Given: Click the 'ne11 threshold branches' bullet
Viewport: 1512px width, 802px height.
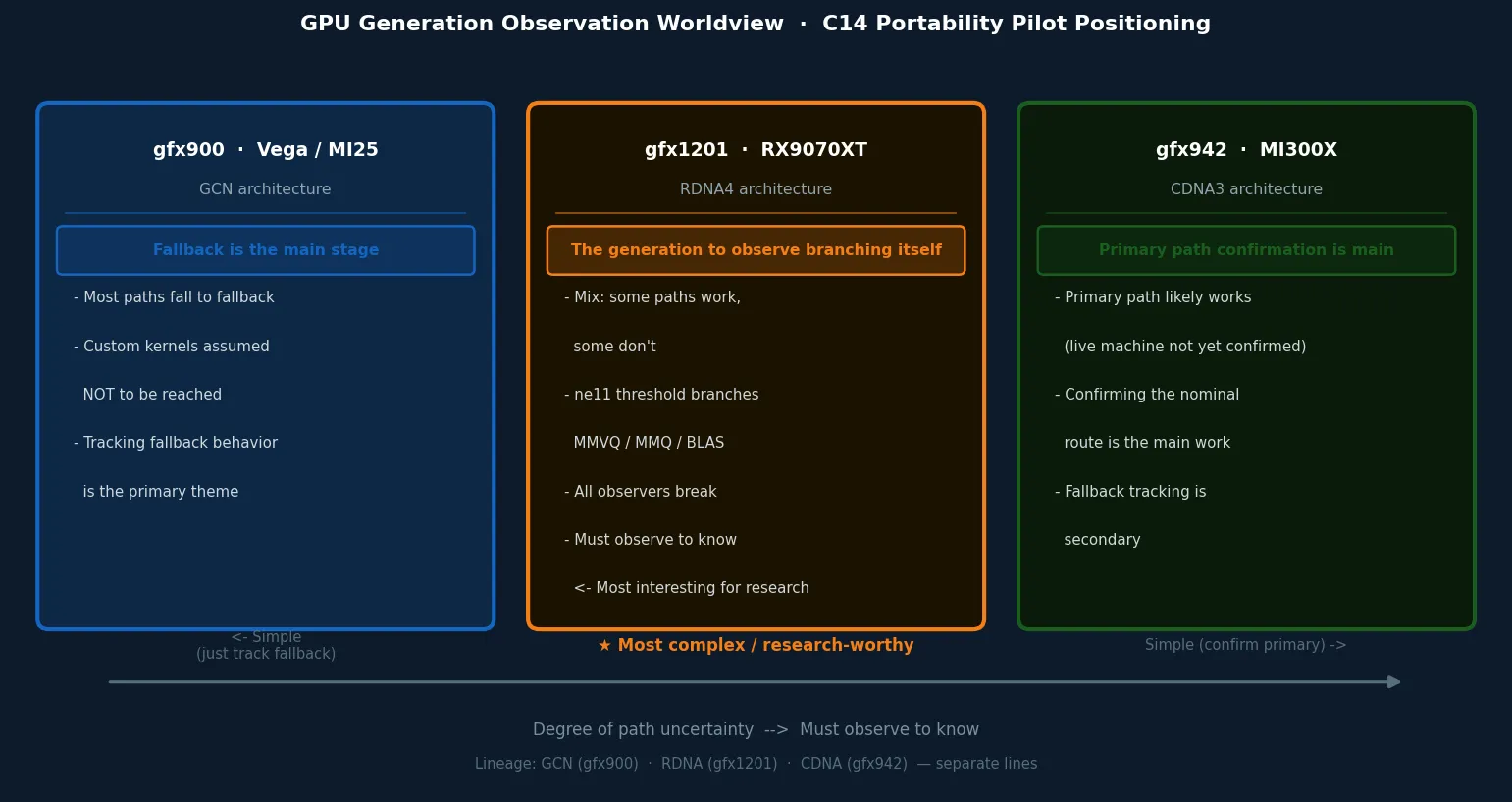Looking at the screenshot, I should (x=661, y=395).
